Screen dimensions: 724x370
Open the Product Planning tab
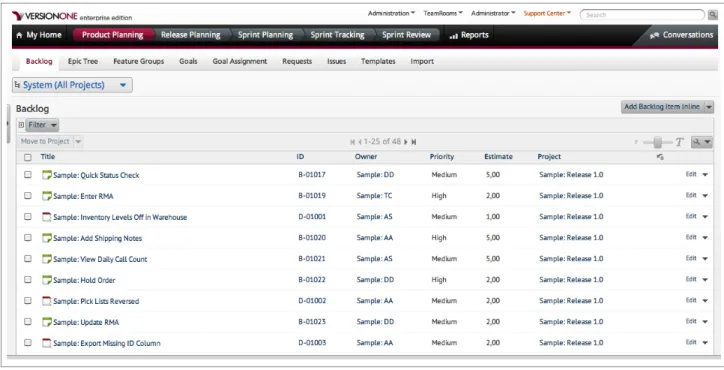click(x=113, y=35)
